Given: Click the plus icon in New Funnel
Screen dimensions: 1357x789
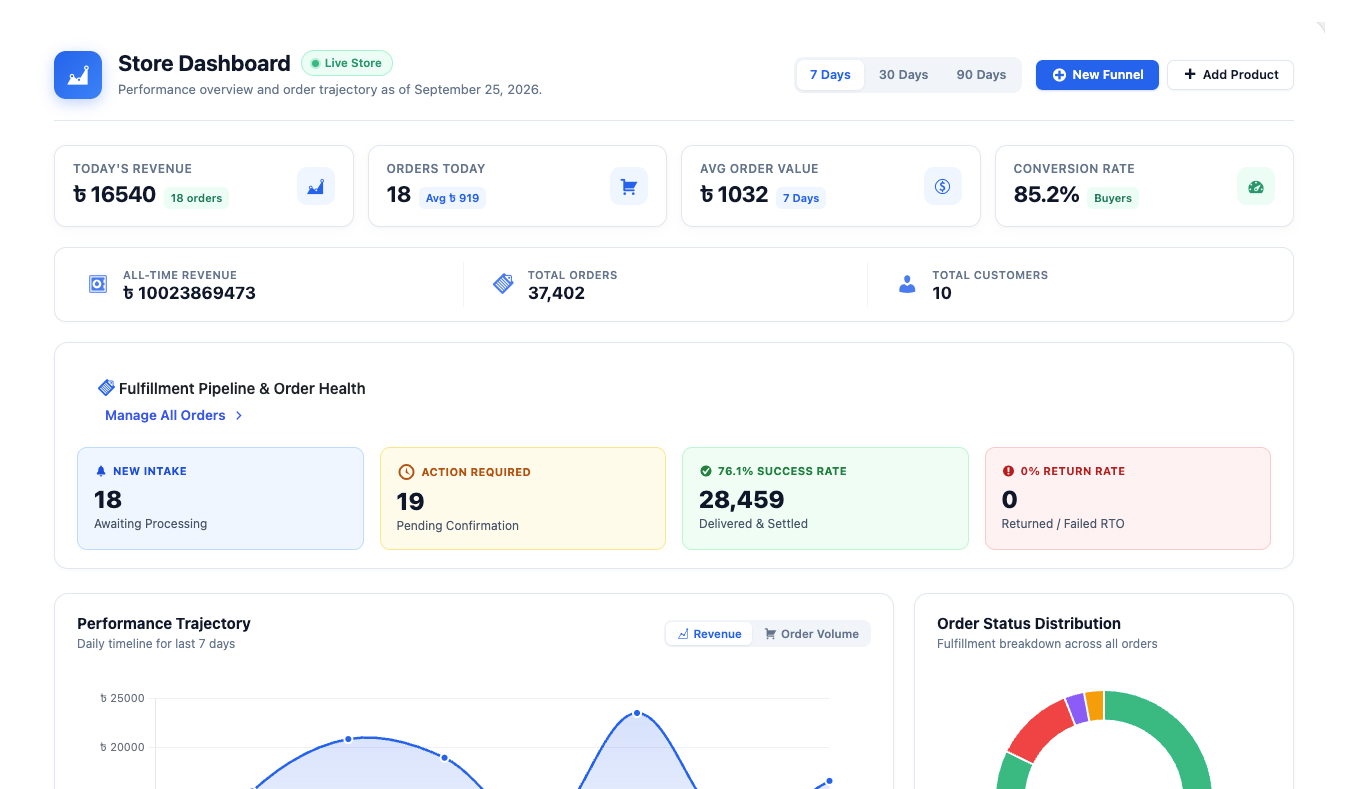Looking at the screenshot, I should click(x=1059, y=75).
